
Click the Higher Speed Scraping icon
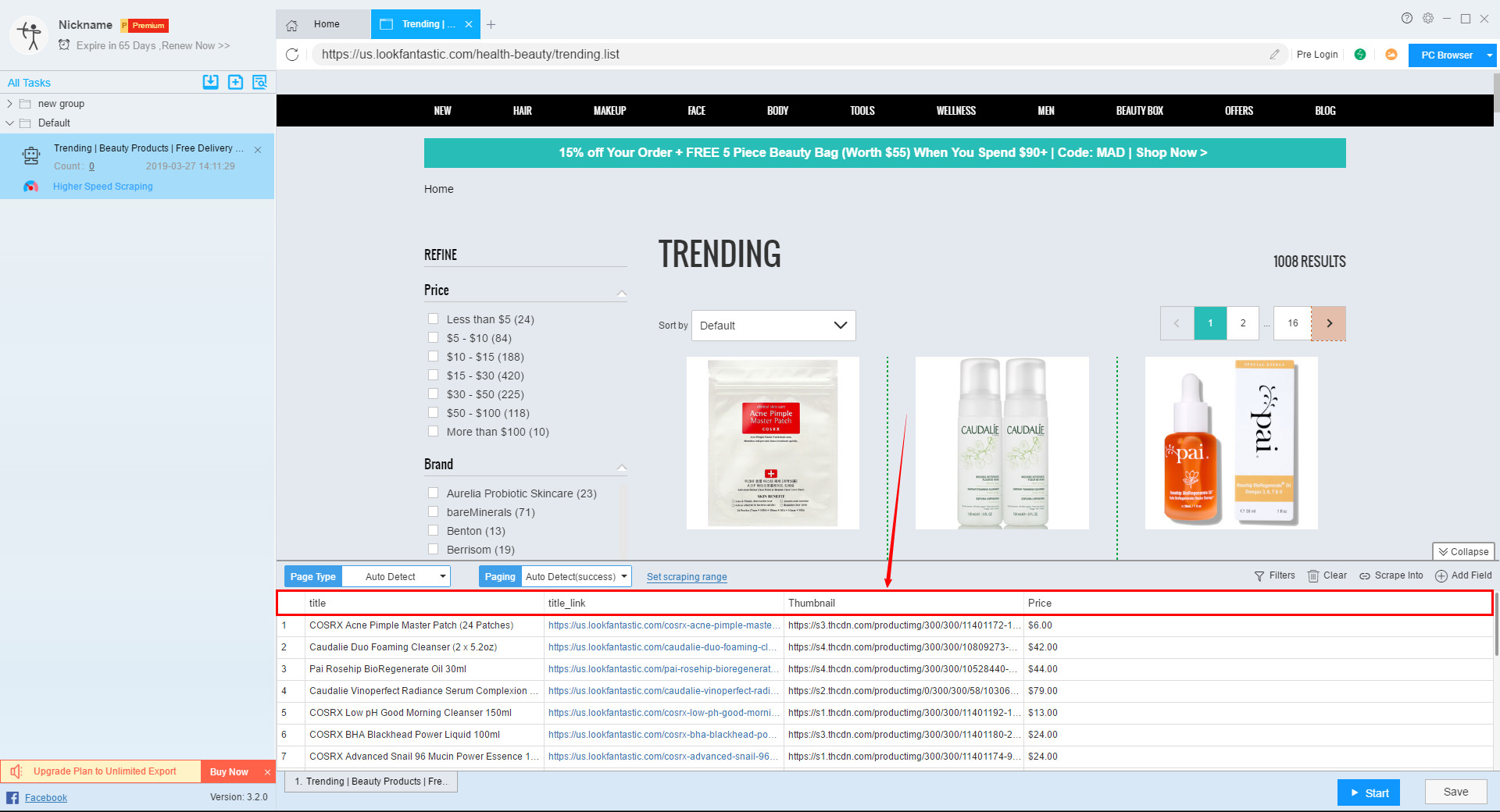(x=30, y=187)
